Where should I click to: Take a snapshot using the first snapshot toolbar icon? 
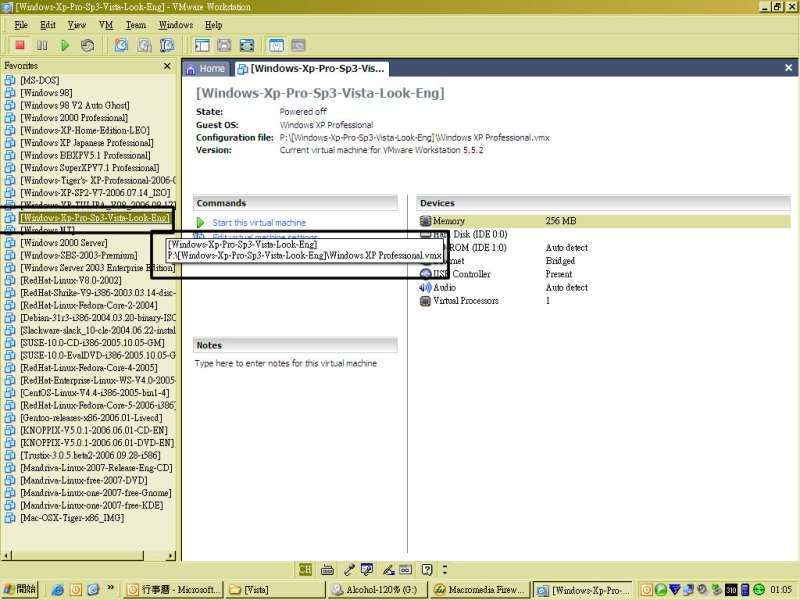121,45
